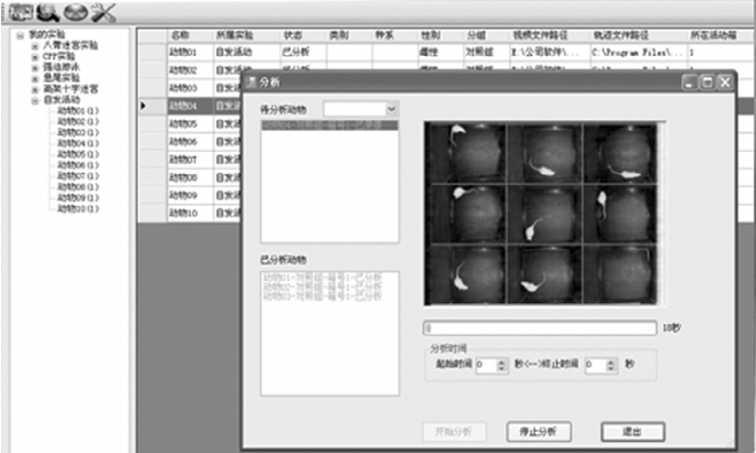This screenshot has width=756, height=453.
Task: Expand the 悬尾实验 tree node
Action: (35, 79)
